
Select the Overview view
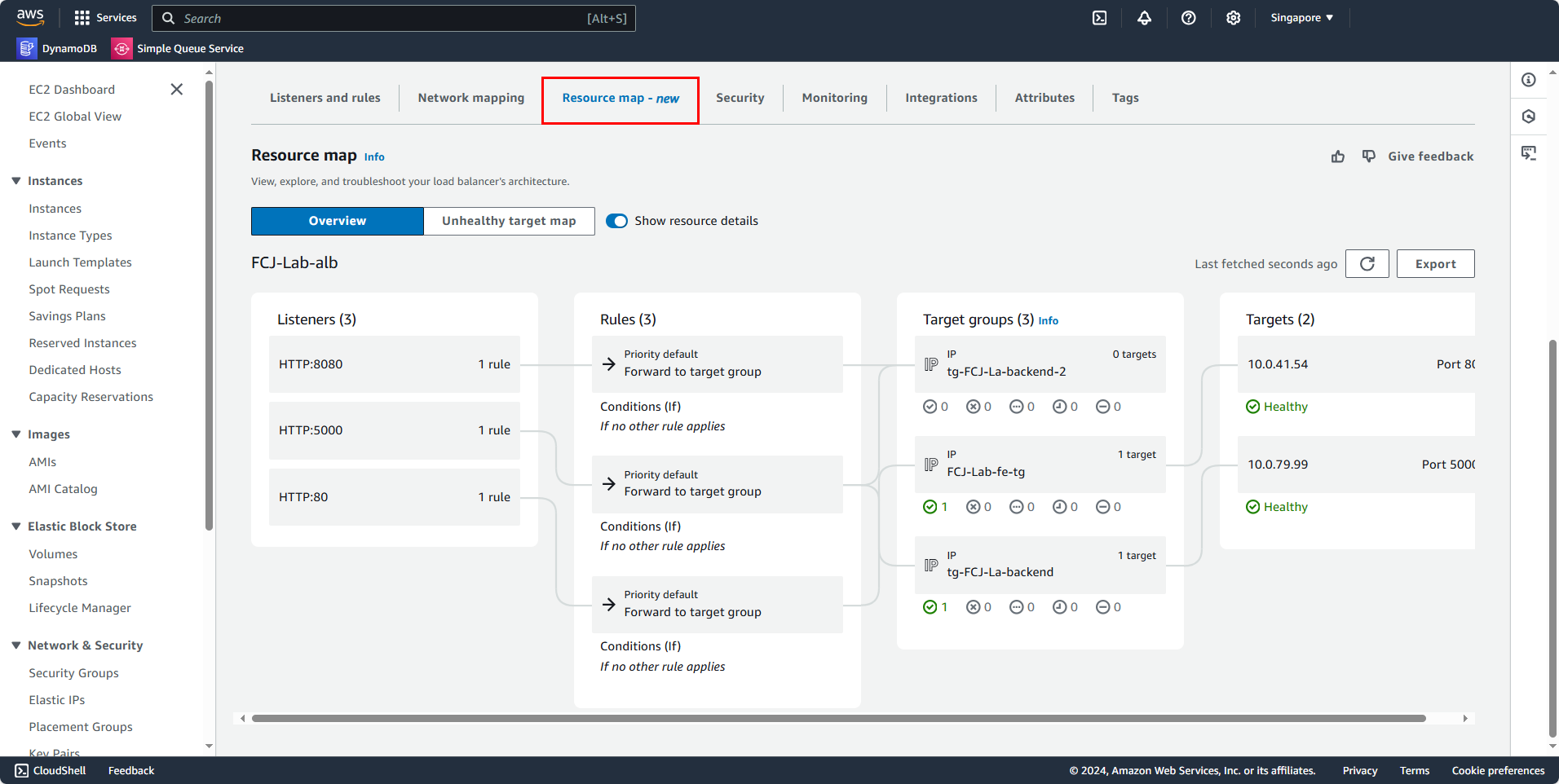338,221
